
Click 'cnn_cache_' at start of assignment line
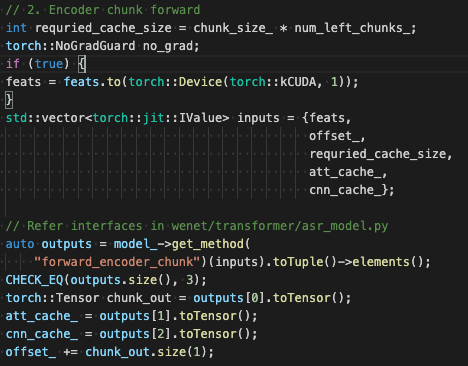pyautogui.click(x=42, y=334)
